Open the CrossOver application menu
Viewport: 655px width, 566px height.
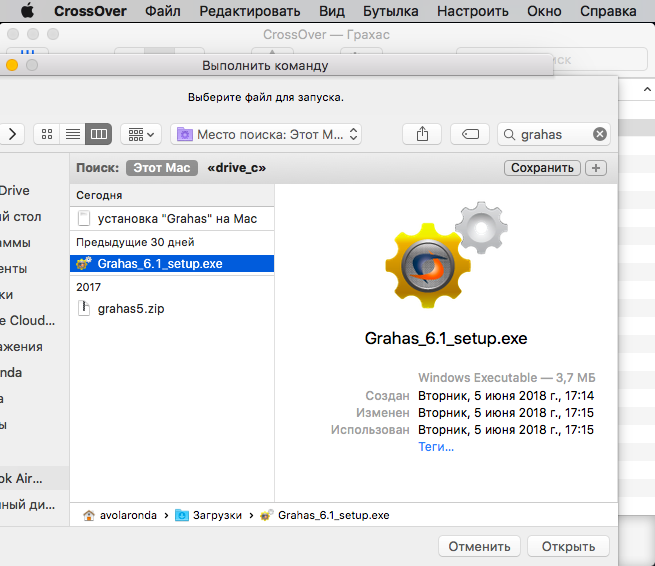pyautogui.click(x=90, y=11)
